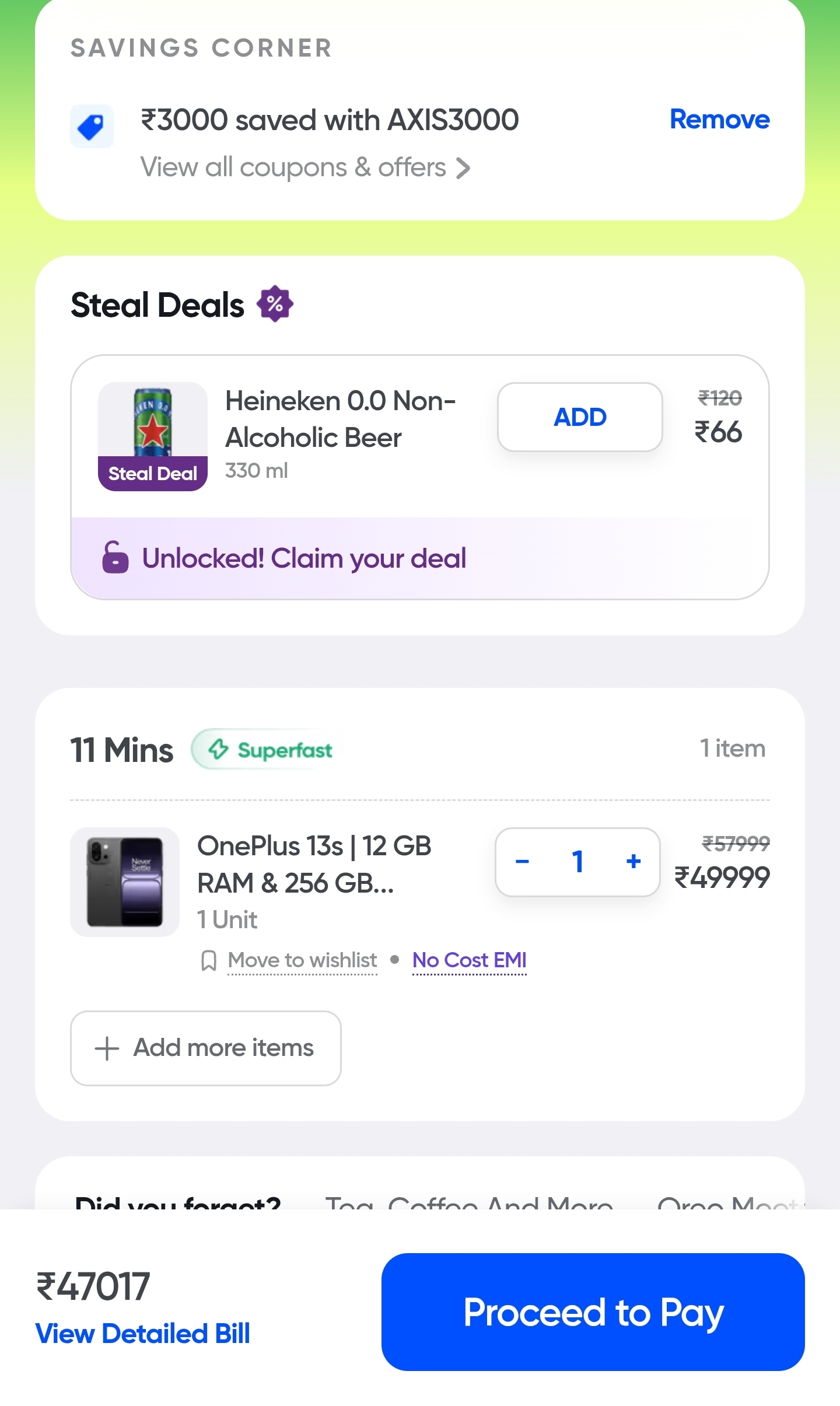Open the OnePlus 13s phone thumbnail
This screenshot has height=1406, width=840.
[125, 882]
